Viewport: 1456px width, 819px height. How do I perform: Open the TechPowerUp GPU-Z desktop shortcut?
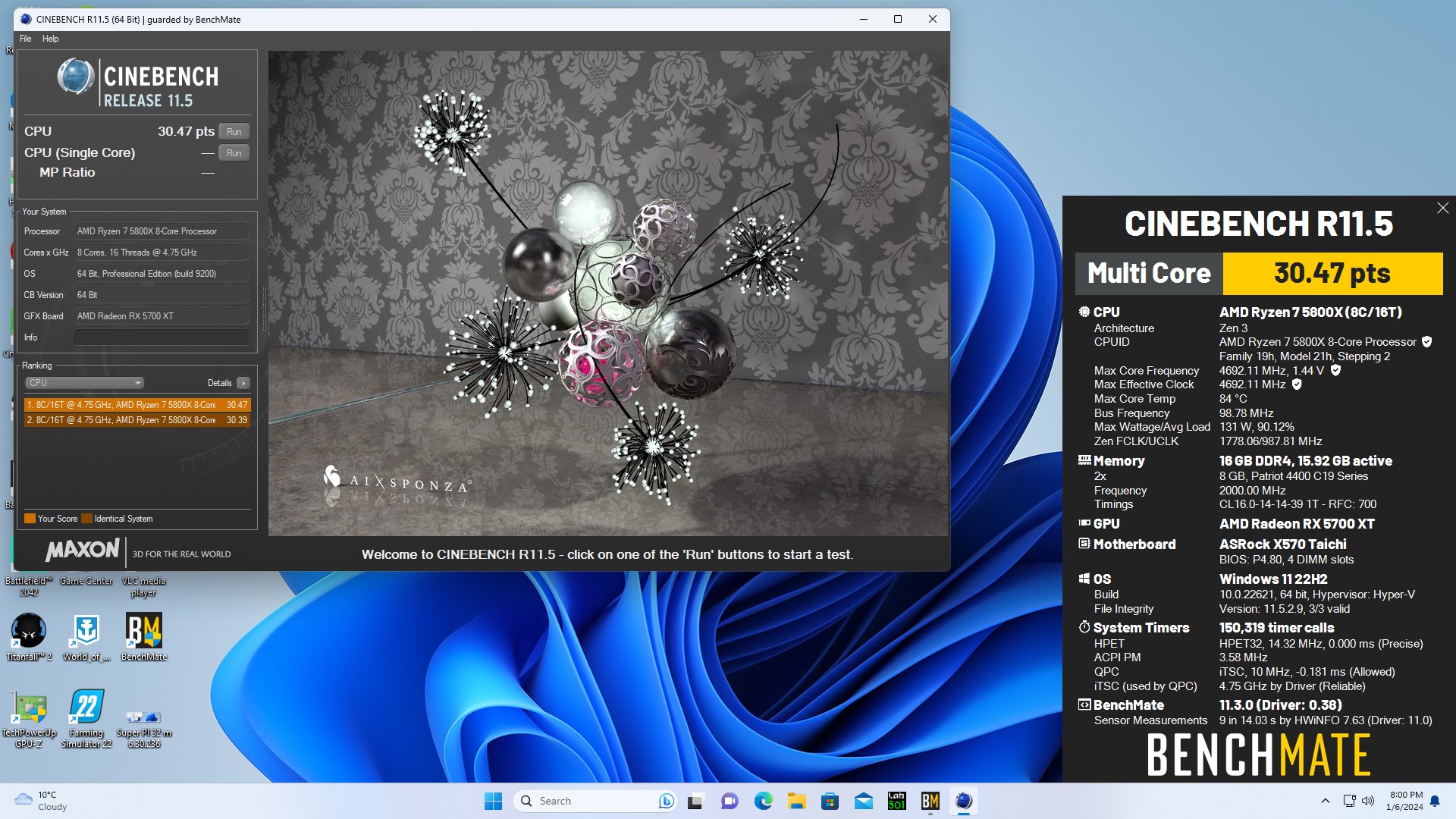pos(29,718)
